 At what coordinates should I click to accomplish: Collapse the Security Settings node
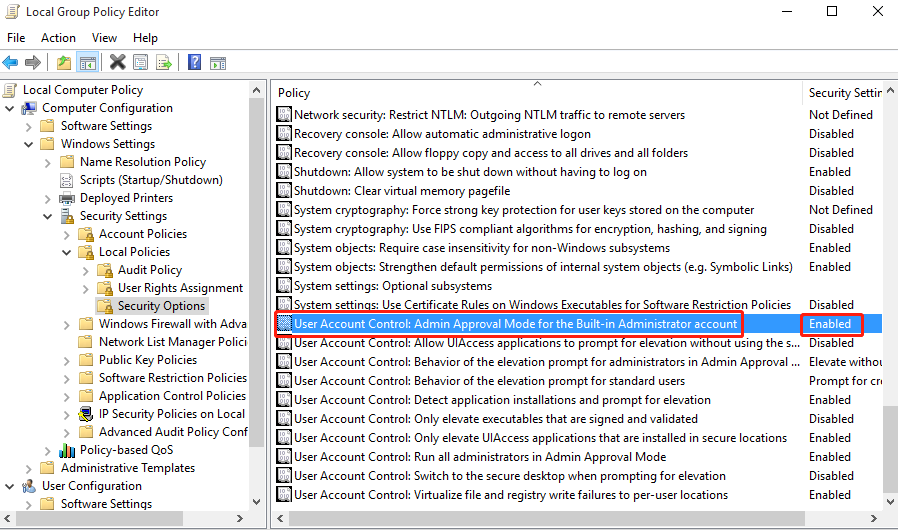pos(48,216)
